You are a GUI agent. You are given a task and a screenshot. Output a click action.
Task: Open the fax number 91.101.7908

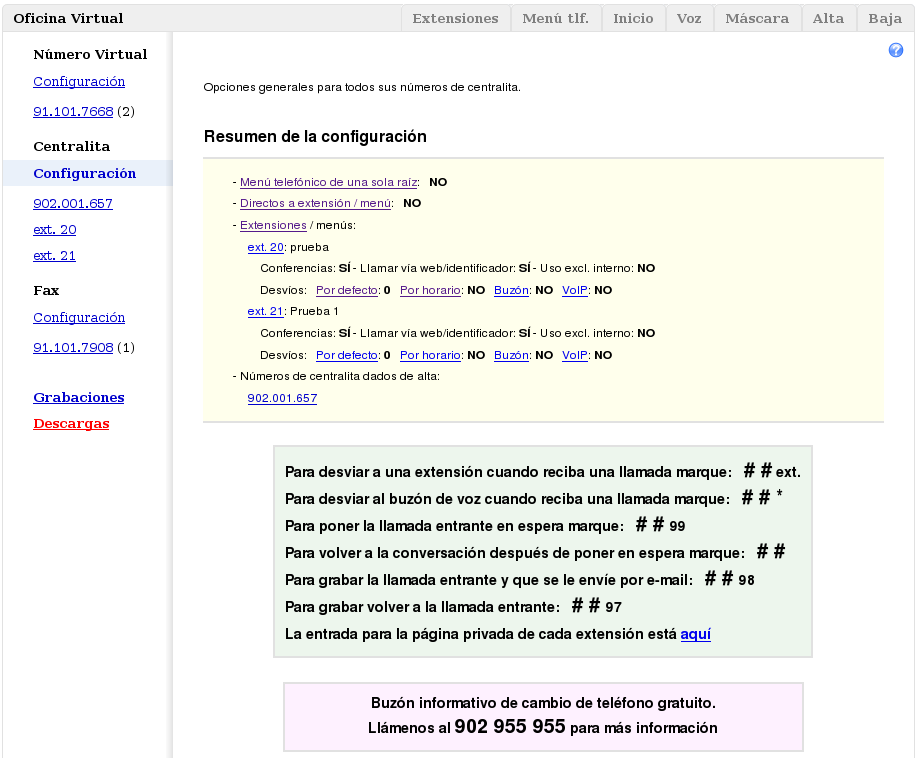click(x=73, y=347)
